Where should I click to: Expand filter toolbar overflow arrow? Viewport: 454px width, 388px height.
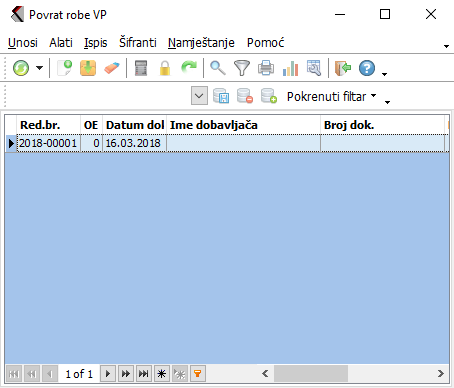point(387,102)
